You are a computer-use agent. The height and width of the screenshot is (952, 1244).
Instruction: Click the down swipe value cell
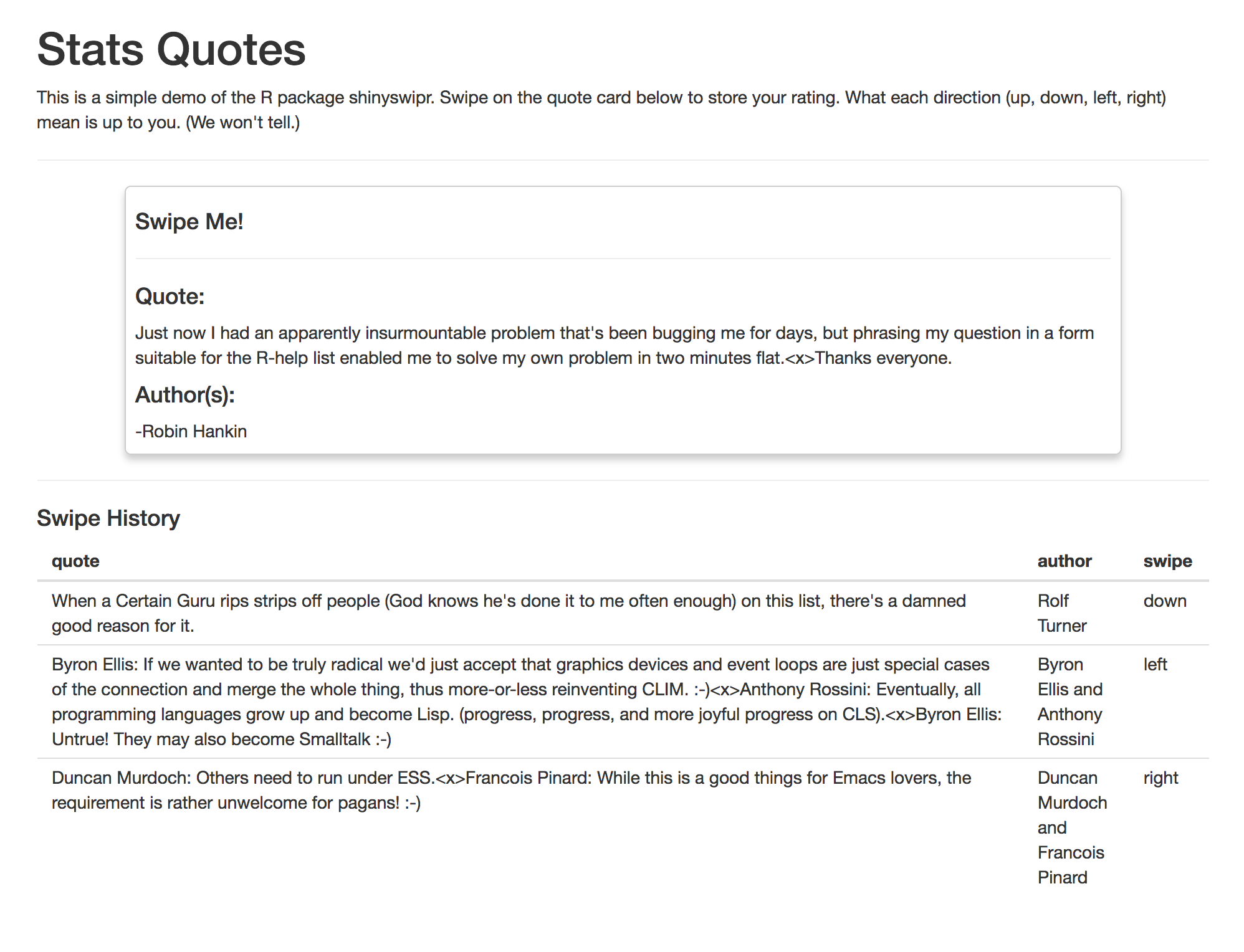pos(1165,601)
